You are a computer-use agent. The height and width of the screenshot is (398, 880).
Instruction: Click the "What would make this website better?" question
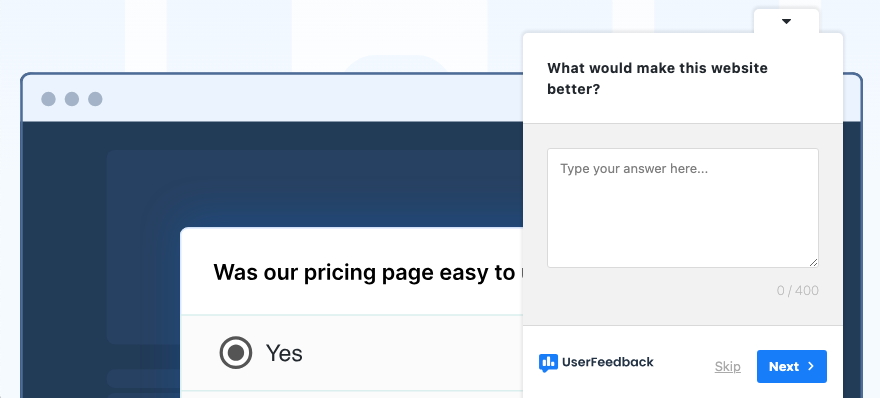(x=657, y=79)
